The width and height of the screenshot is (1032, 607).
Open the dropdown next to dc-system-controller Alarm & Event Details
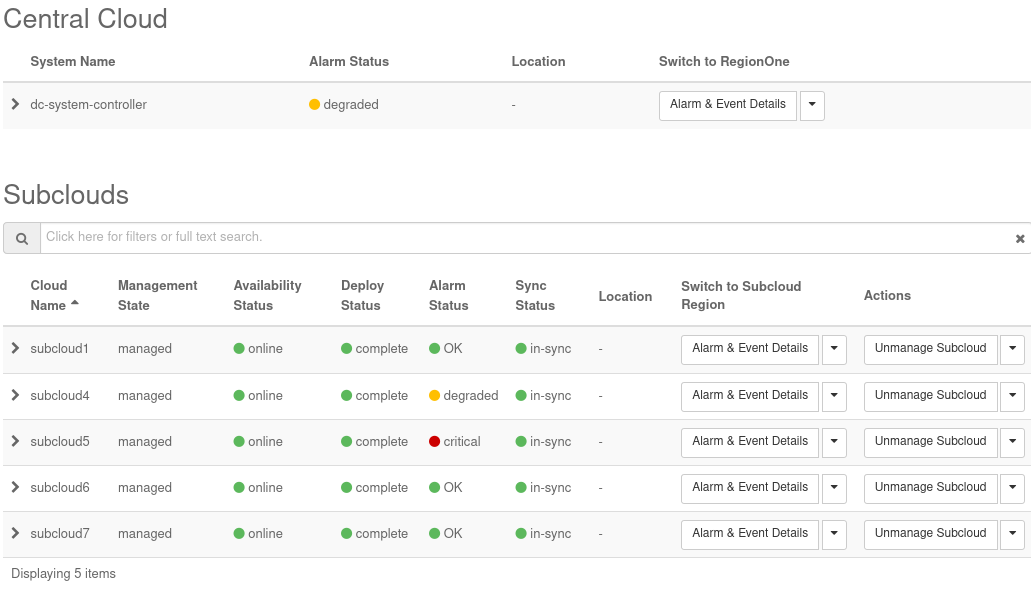[812, 105]
